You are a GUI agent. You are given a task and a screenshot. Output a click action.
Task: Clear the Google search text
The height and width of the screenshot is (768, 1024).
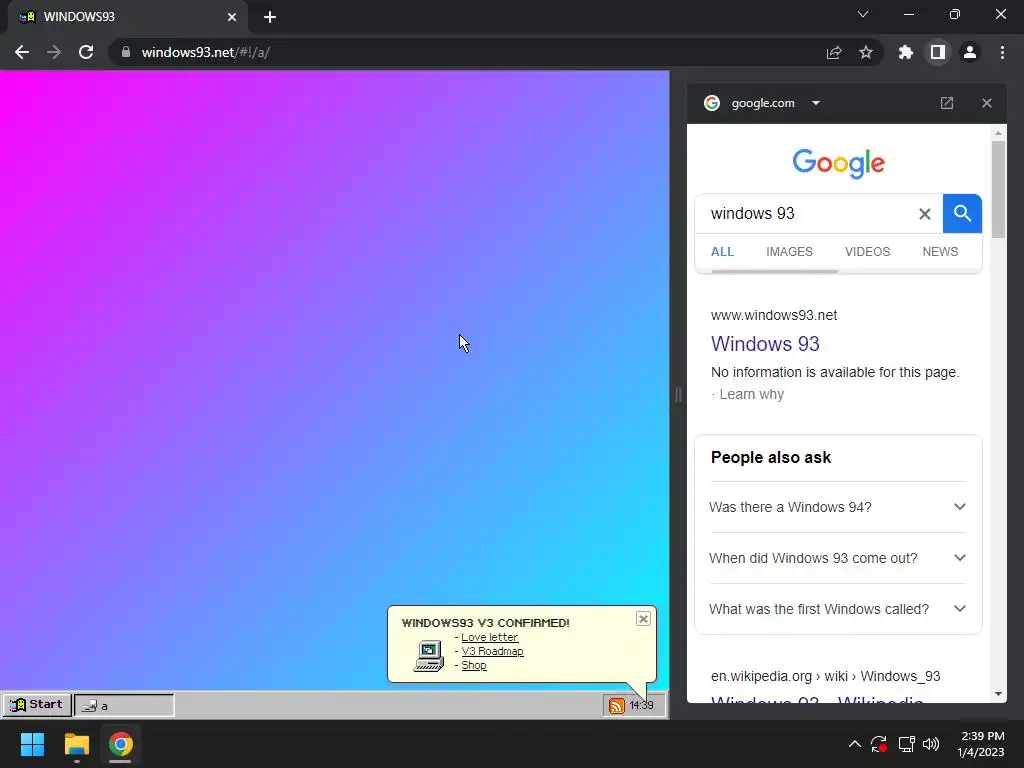[x=925, y=214]
